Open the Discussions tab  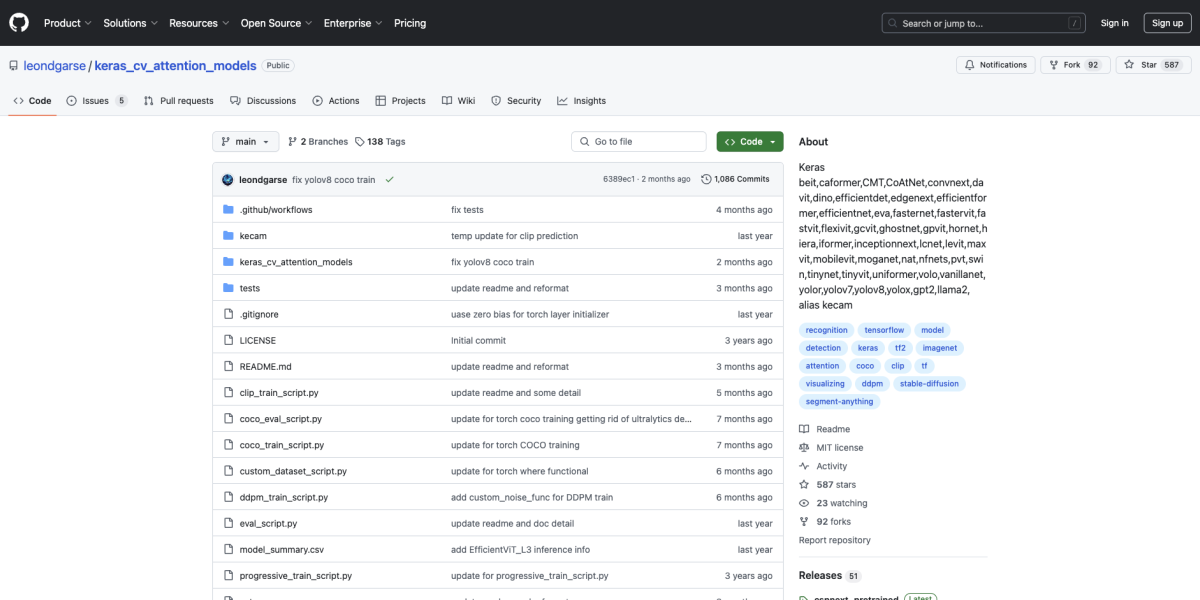263,101
